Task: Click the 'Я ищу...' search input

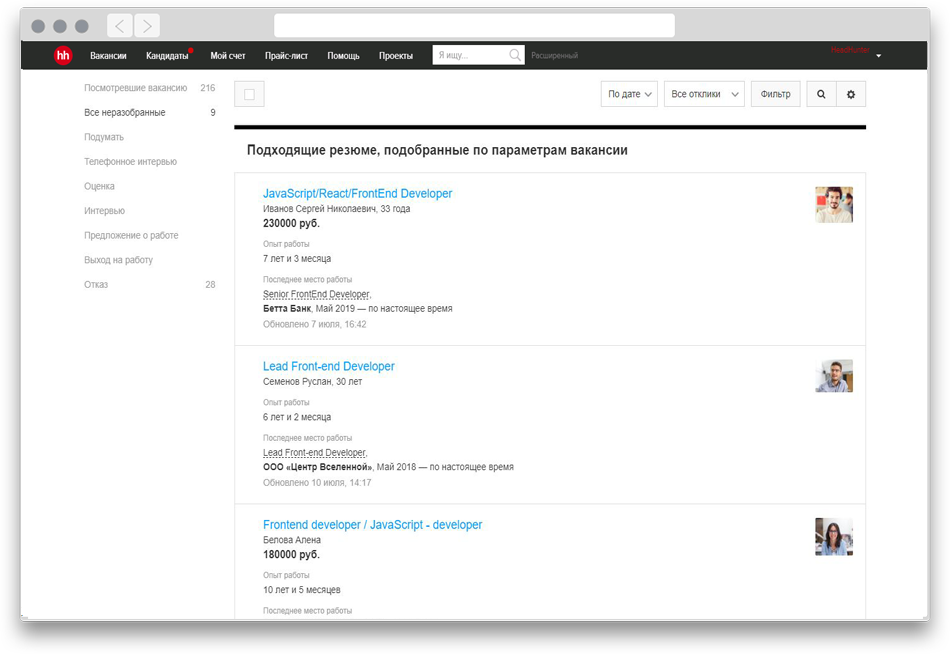Action: coord(470,56)
